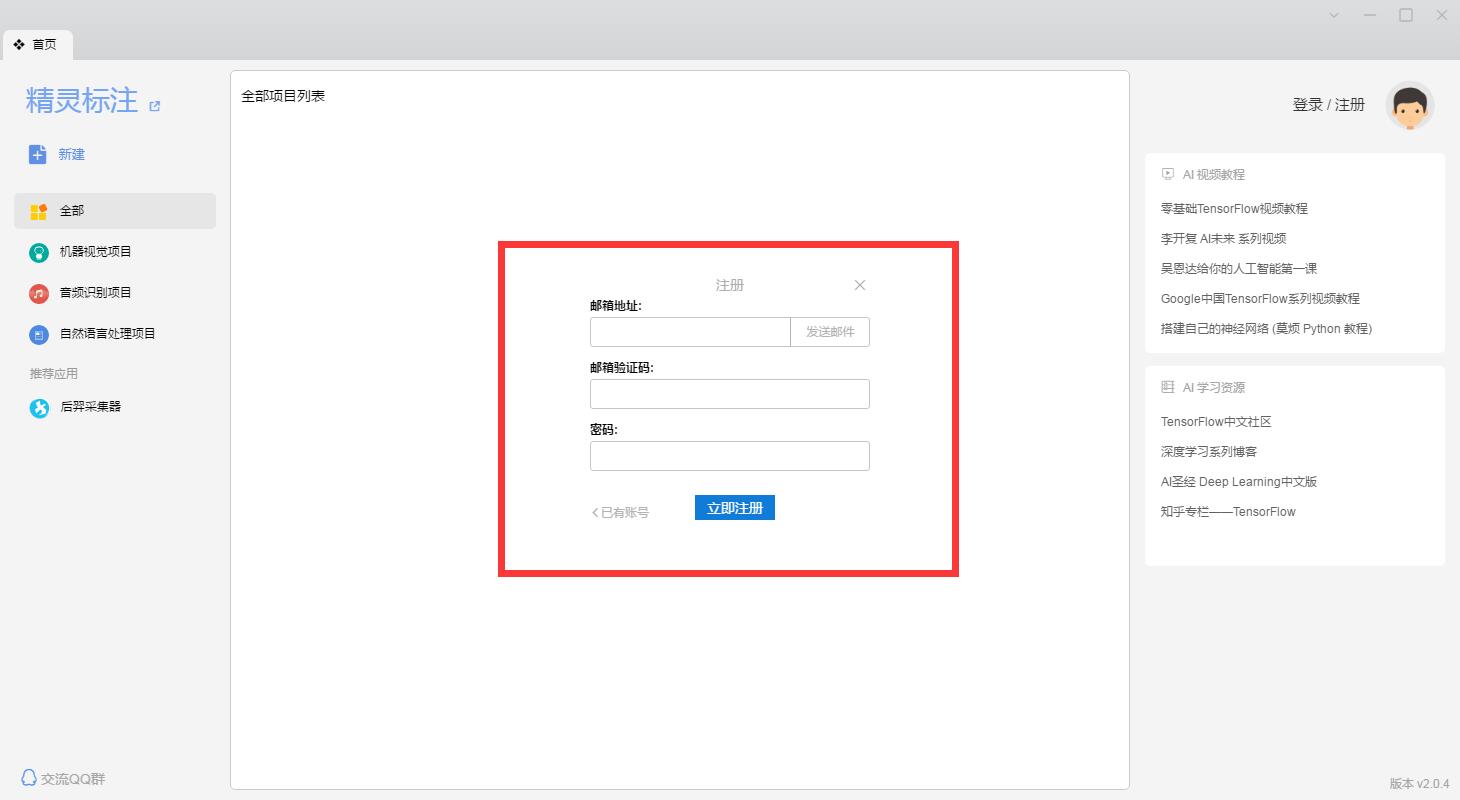Viewport: 1460px width, 800px height.
Task: Click the 立即注册 button
Action: pos(734,508)
